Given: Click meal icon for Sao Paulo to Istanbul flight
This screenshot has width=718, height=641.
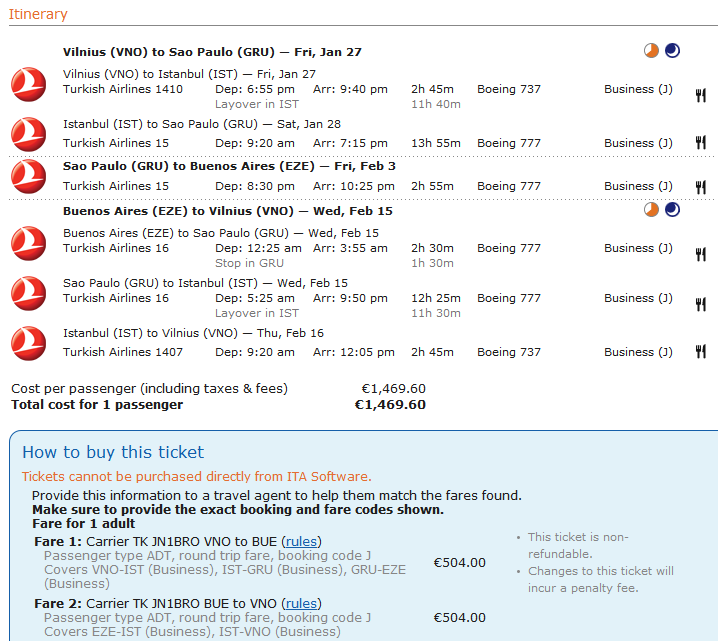Looking at the screenshot, I should [x=701, y=304].
